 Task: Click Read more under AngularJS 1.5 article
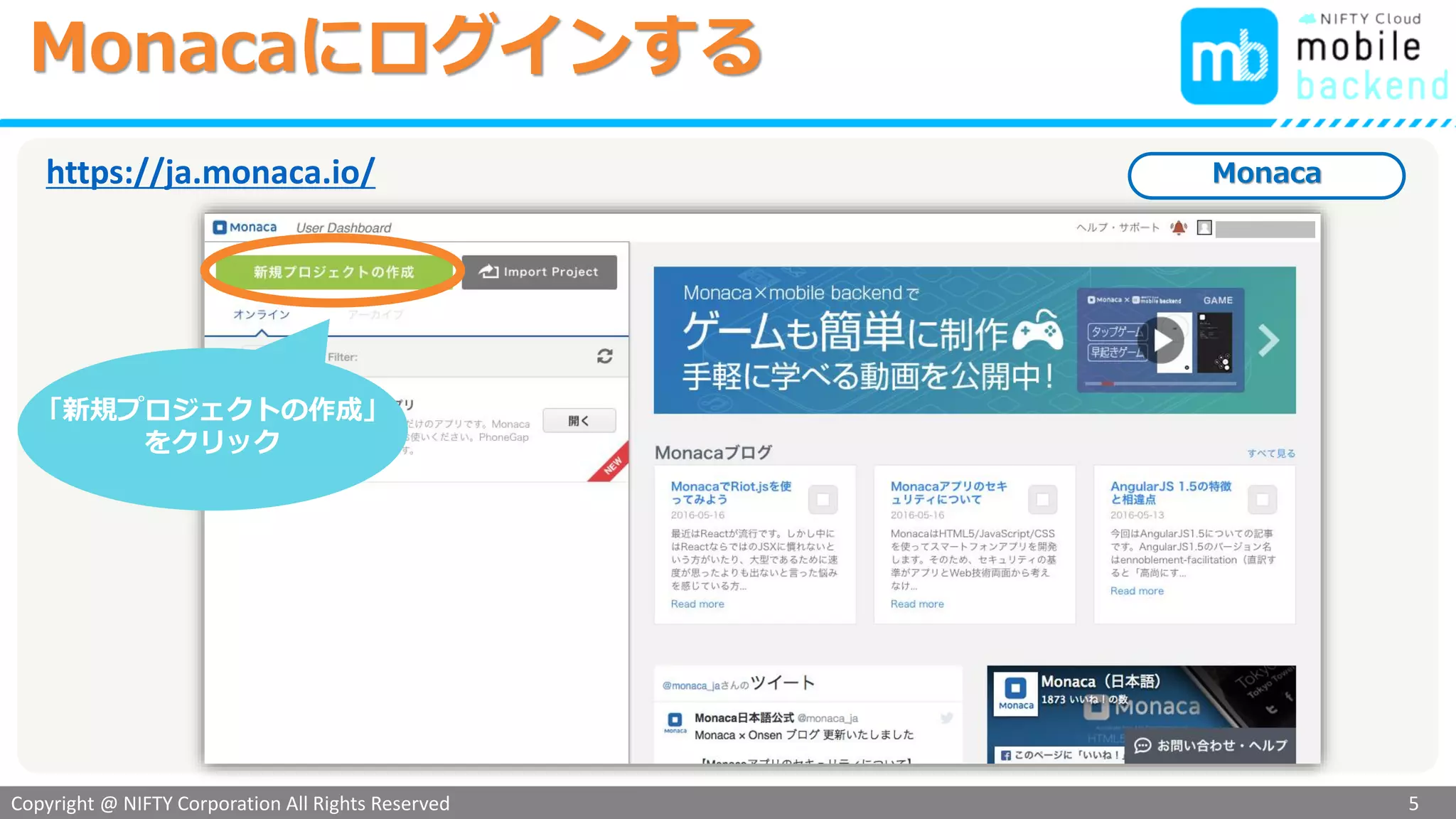point(1137,591)
